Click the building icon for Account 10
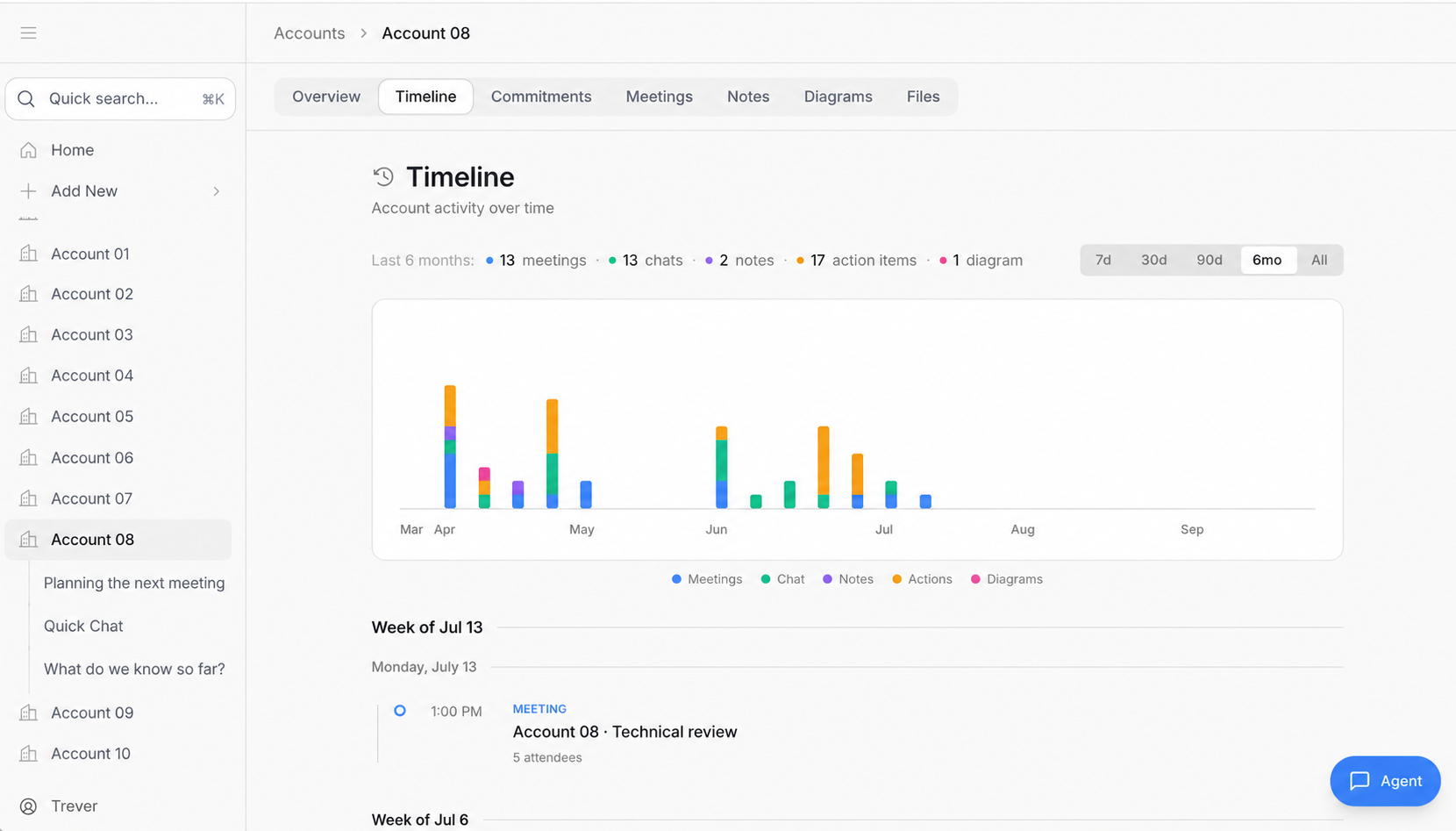Image resolution: width=1456 pixels, height=831 pixels. [28, 754]
